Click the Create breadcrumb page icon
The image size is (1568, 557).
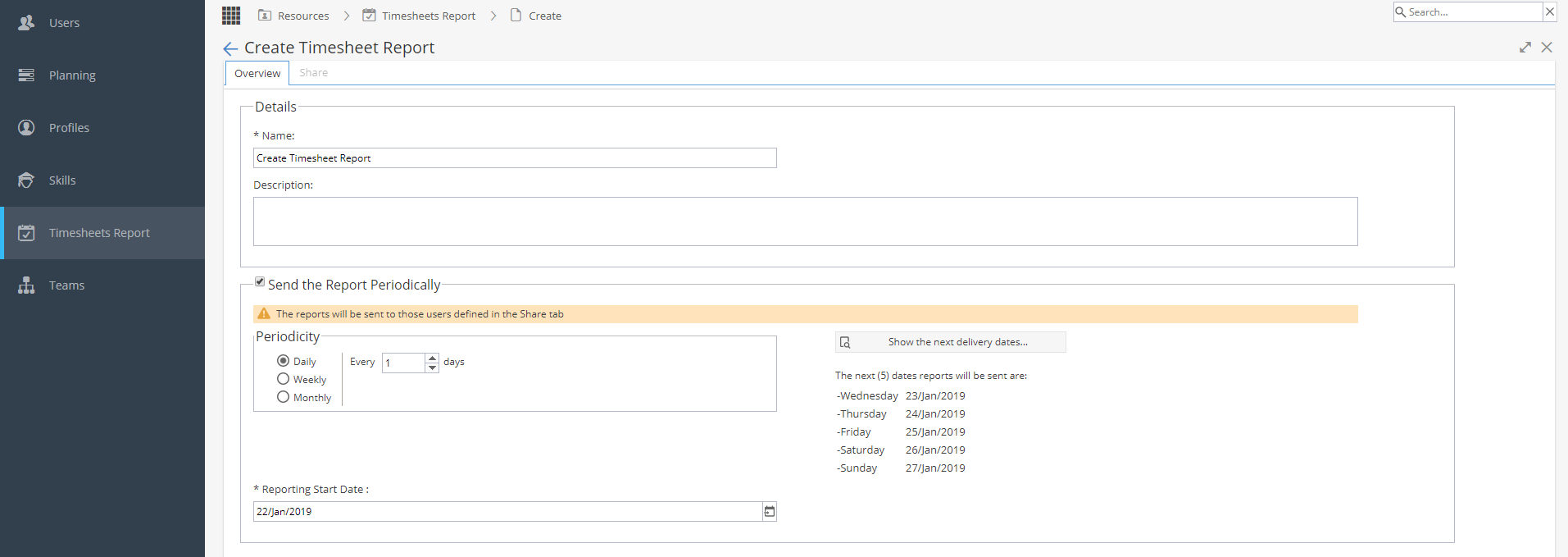pyautogui.click(x=516, y=15)
